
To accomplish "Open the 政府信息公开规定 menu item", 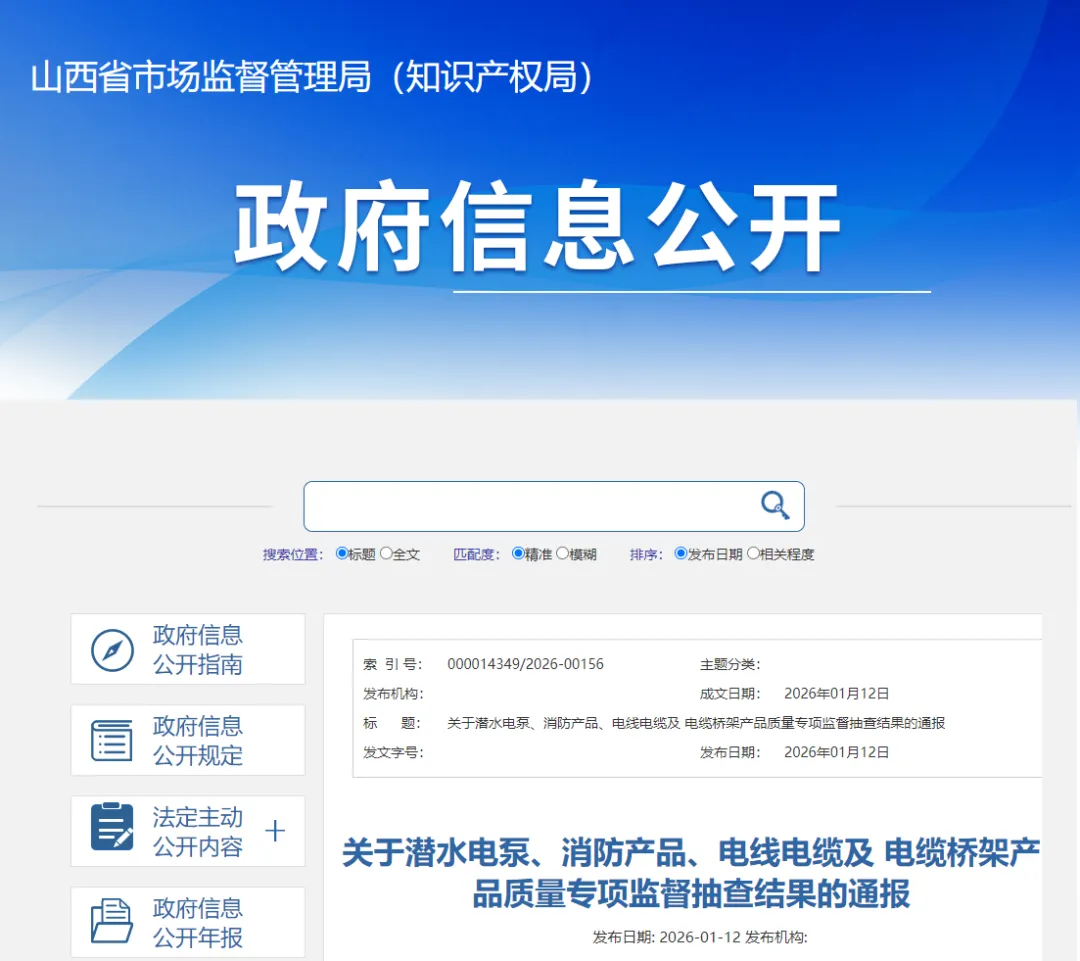I will pyautogui.click(x=197, y=741).
